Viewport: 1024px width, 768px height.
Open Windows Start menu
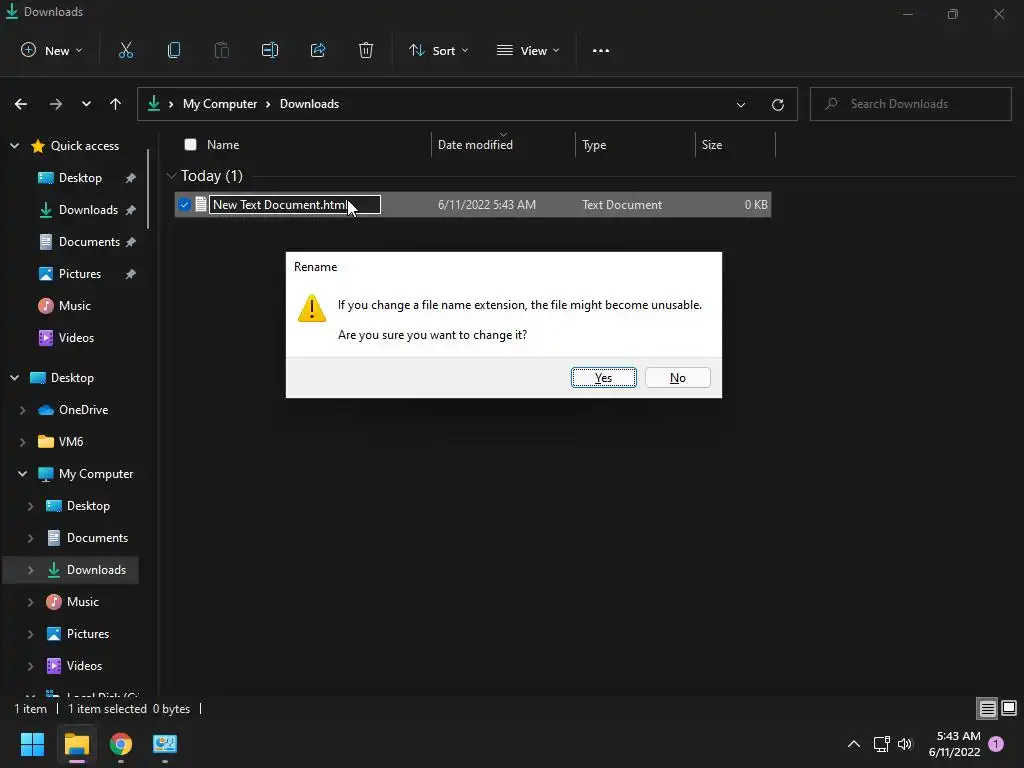[x=32, y=744]
